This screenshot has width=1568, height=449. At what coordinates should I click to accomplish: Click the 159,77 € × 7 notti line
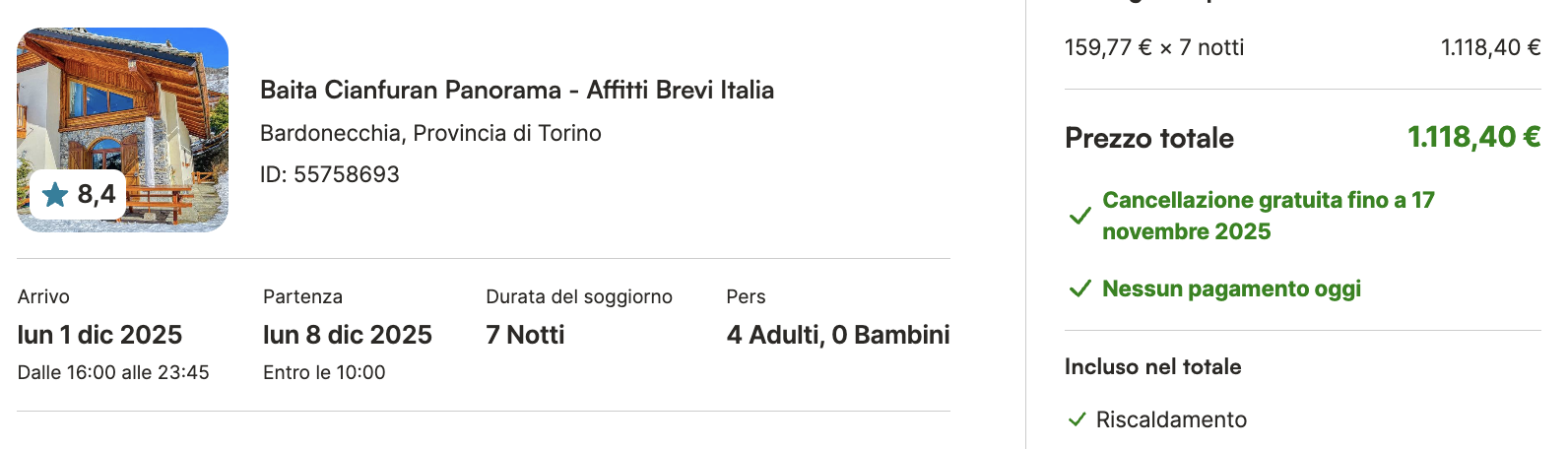[x=1154, y=47]
